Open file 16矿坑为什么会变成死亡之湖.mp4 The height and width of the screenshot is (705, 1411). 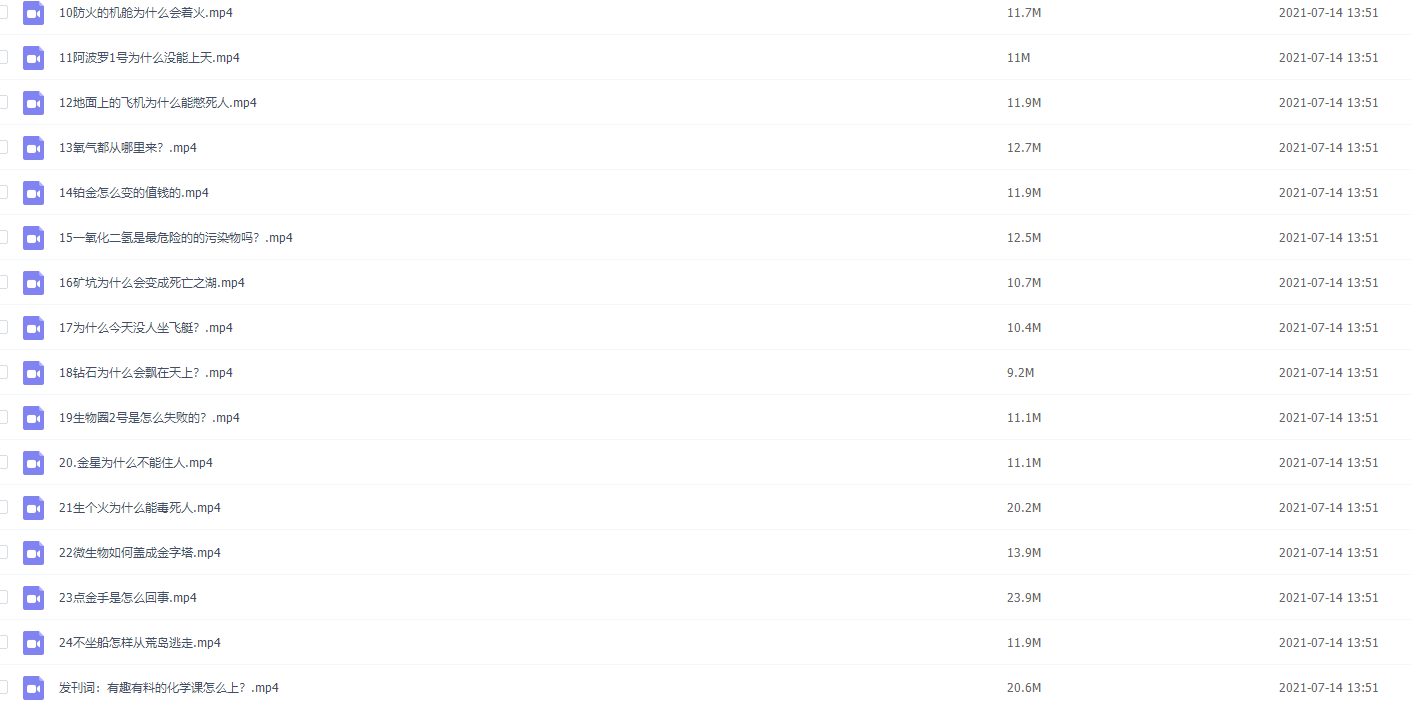(152, 283)
